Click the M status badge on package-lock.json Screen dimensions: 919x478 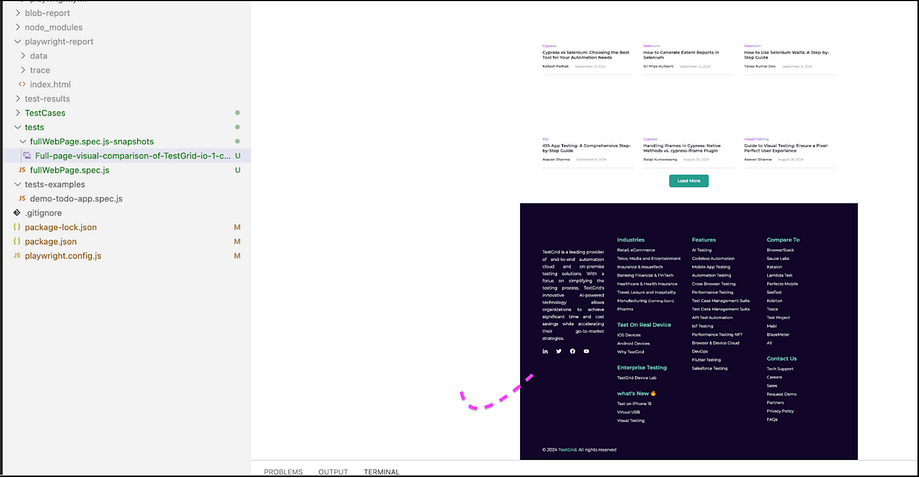(237, 227)
